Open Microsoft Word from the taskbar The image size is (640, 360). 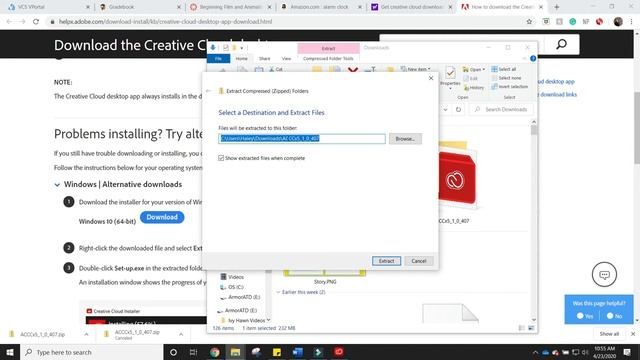tap(298, 352)
